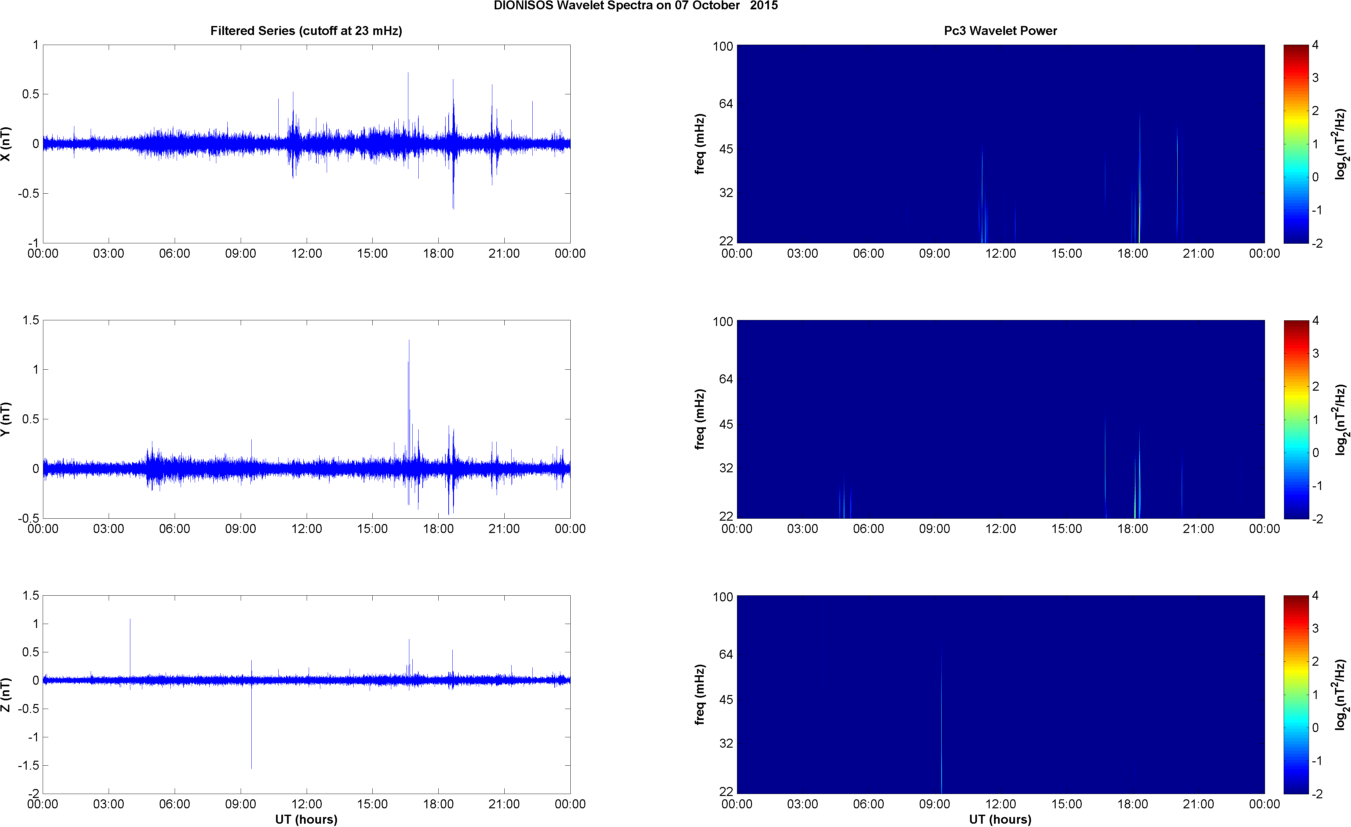
Task: Click the 09:00 tick under the bottom spectrogram
Action: [x=935, y=804]
